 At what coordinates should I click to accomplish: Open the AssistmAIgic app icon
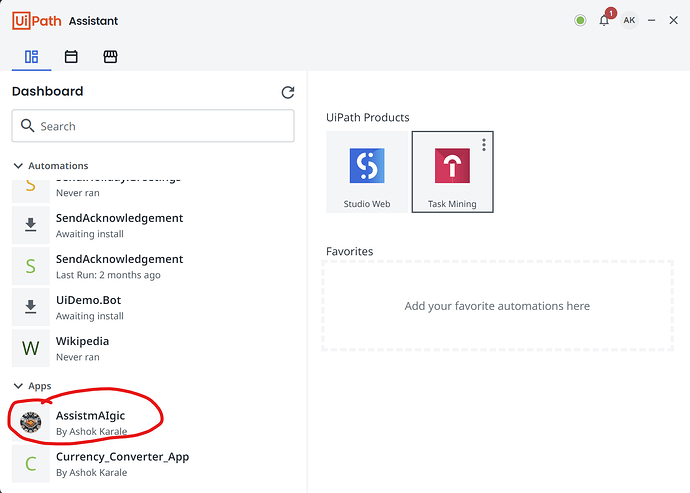pos(31,422)
